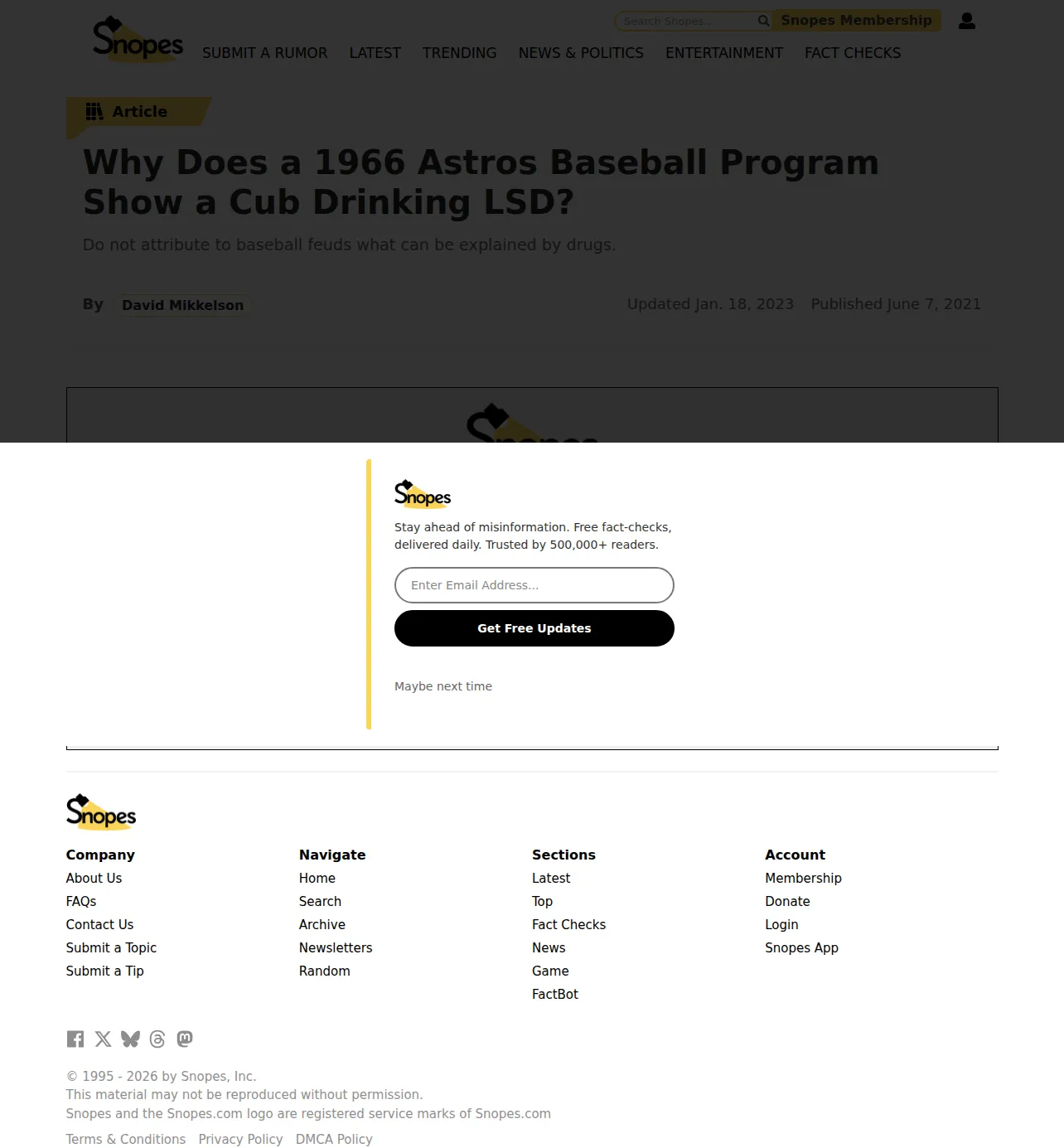Viewport: 1064px width, 1148px height.
Task: Open the Top link under Sections
Action: [542, 901]
